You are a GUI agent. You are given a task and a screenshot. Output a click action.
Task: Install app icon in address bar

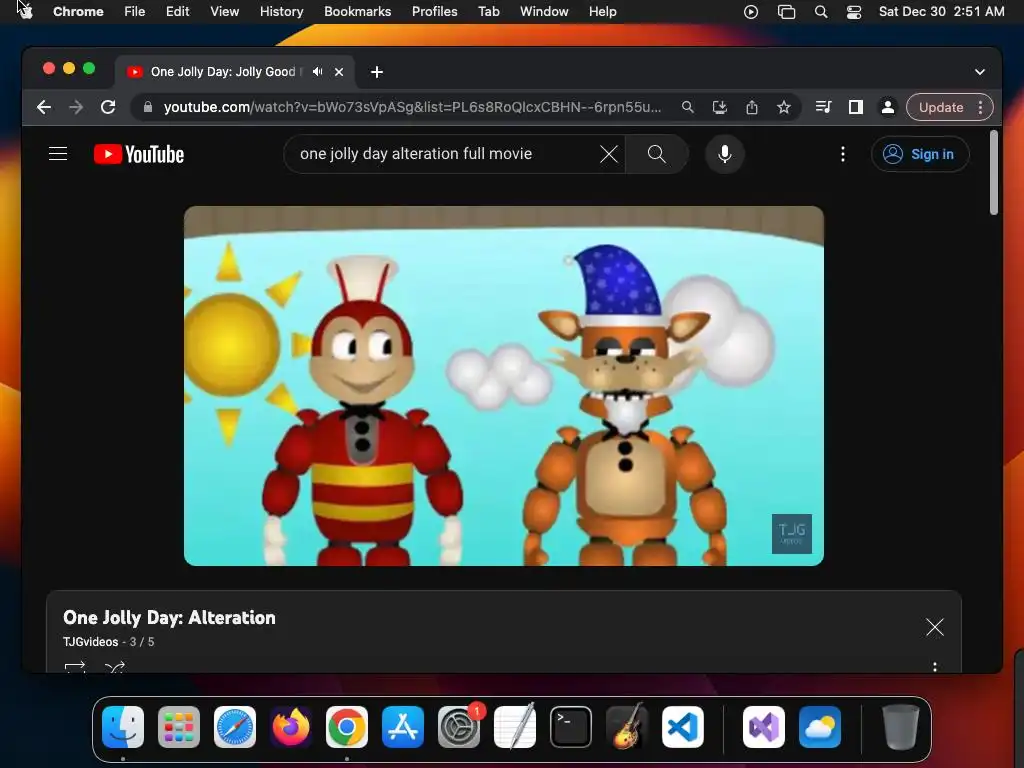coord(720,107)
